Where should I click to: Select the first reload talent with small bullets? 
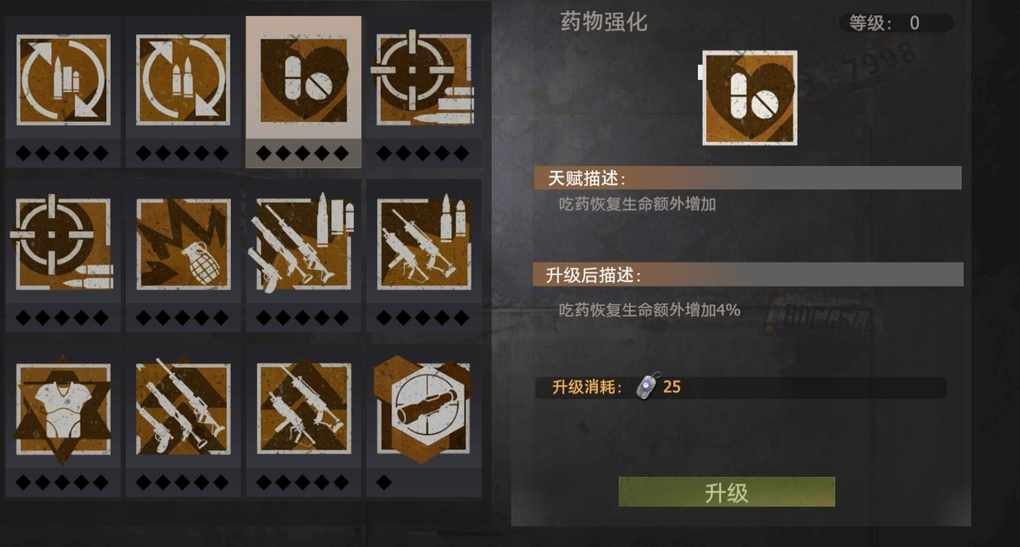pos(63,80)
